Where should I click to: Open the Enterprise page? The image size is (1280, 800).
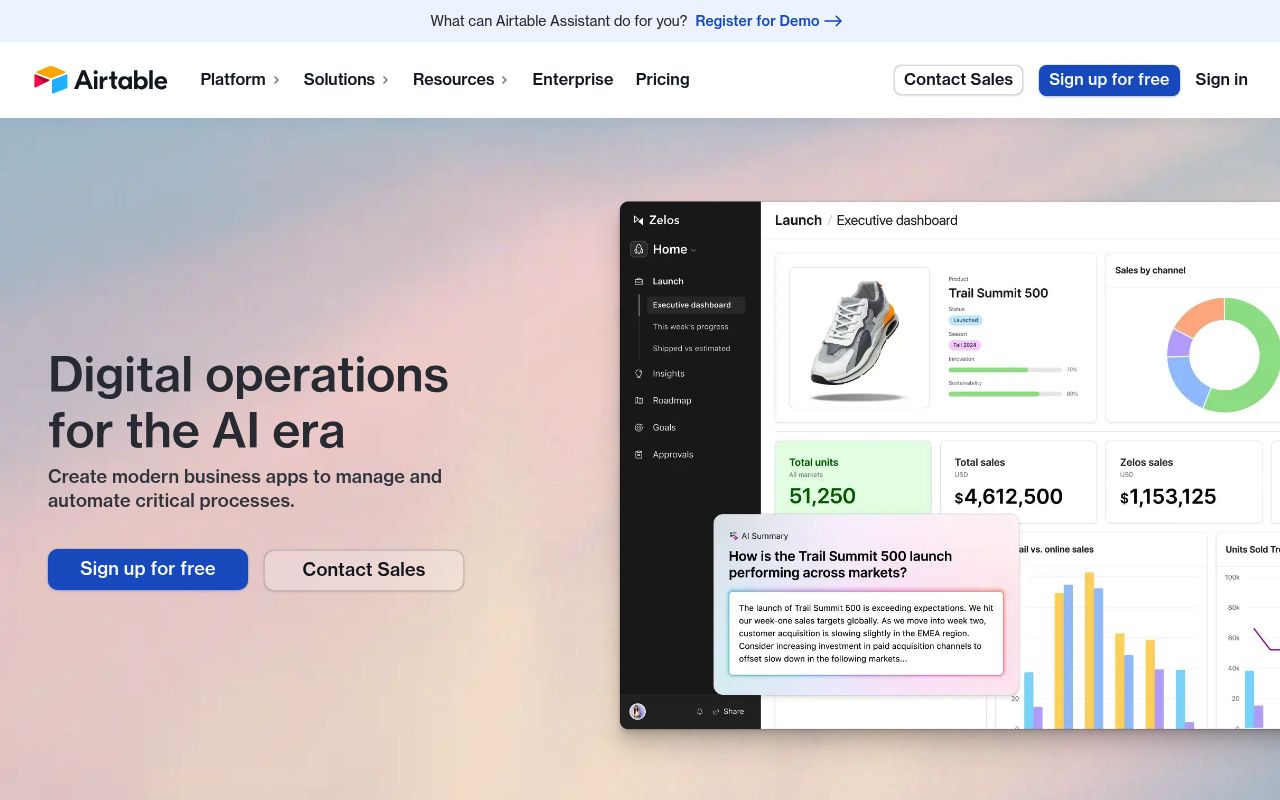[x=573, y=79]
